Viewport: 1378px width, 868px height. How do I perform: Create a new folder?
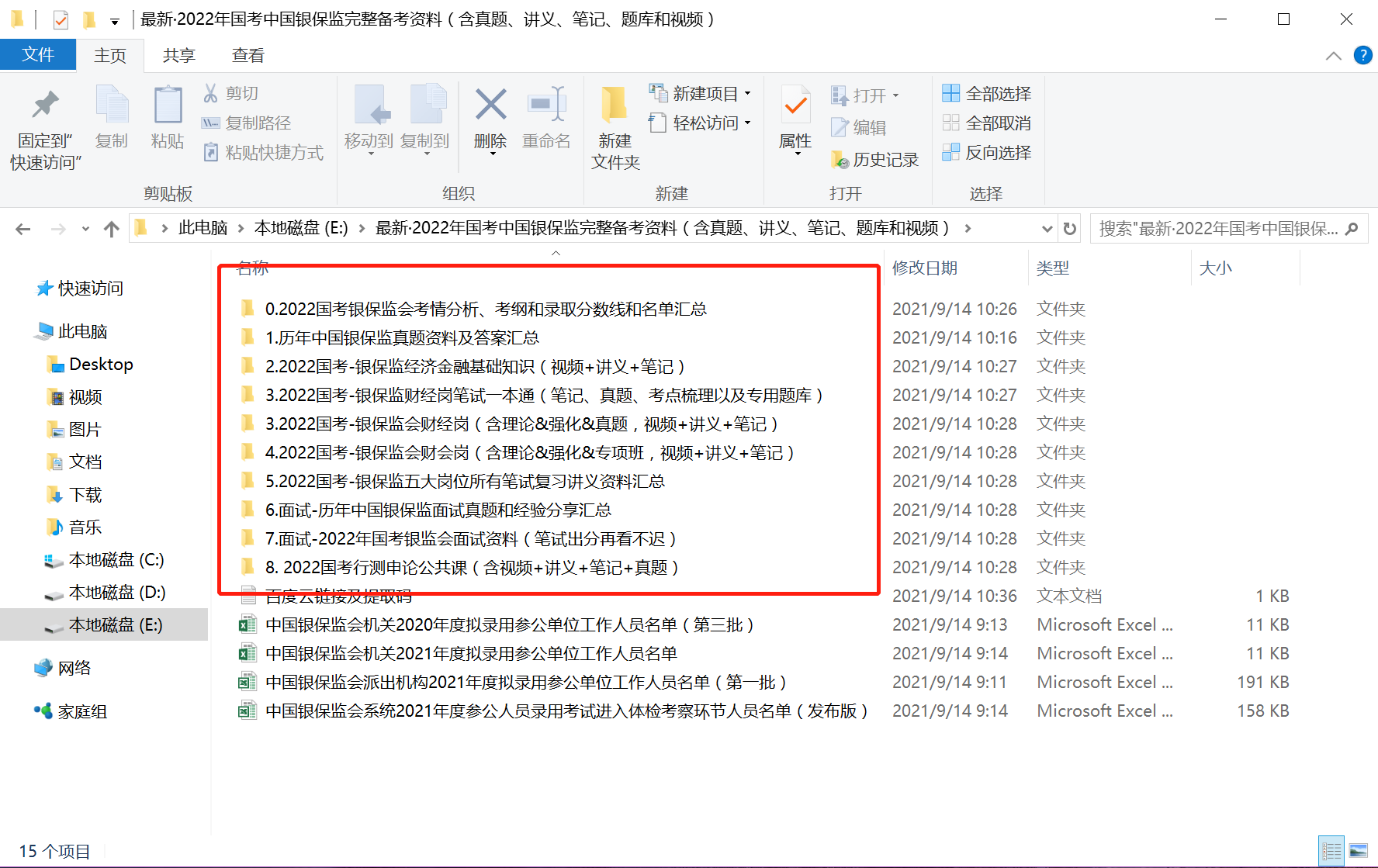[x=615, y=128]
